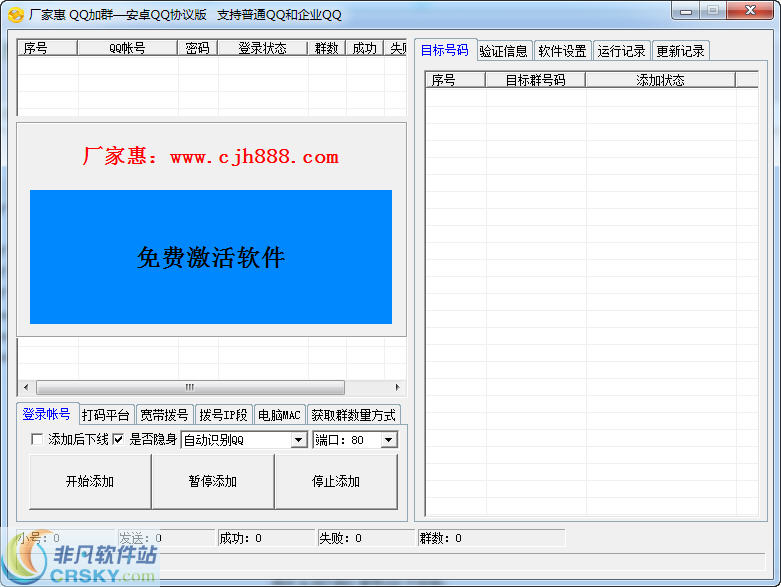Close the 厂家惠 window
Screen dimensions: 781x587
(x=751, y=11)
